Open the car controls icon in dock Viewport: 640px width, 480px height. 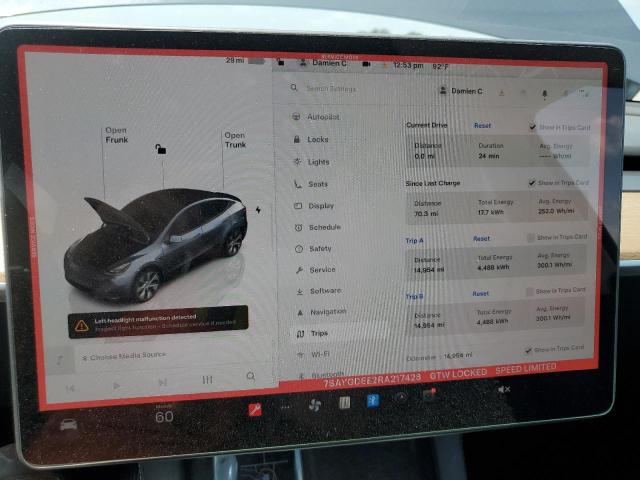69,424
